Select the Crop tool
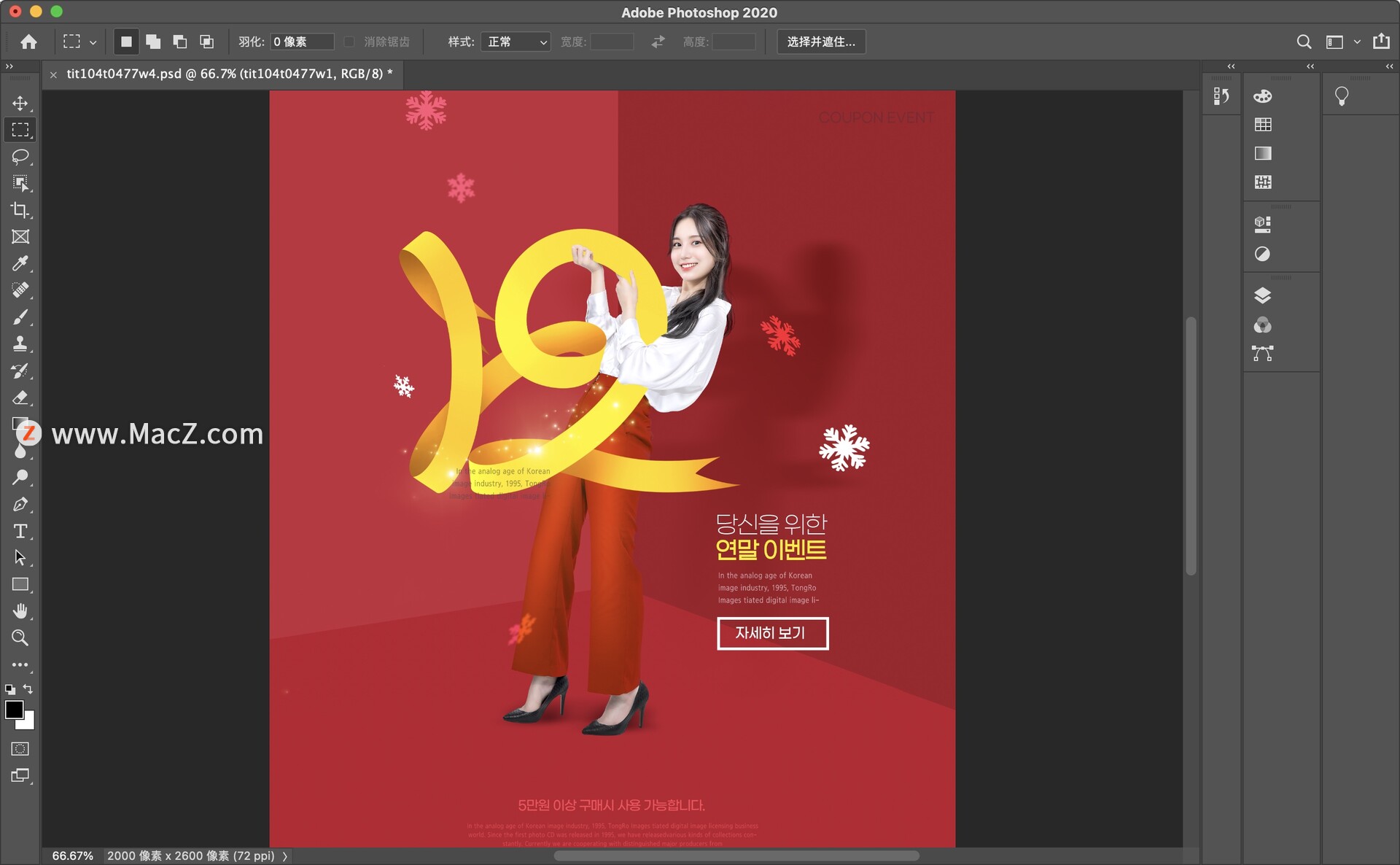Viewport: 1400px width, 865px height. (x=20, y=210)
